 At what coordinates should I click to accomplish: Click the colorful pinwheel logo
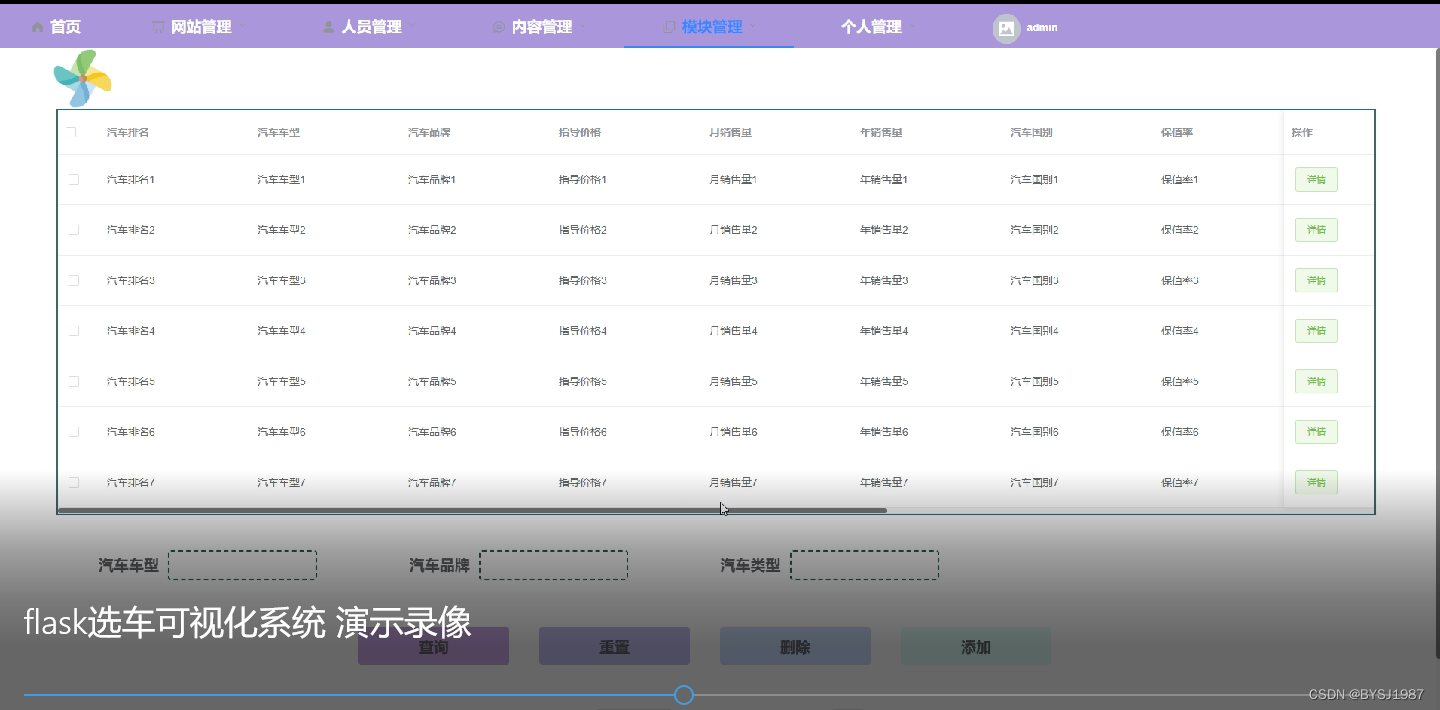pyautogui.click(x=82, y=78)
